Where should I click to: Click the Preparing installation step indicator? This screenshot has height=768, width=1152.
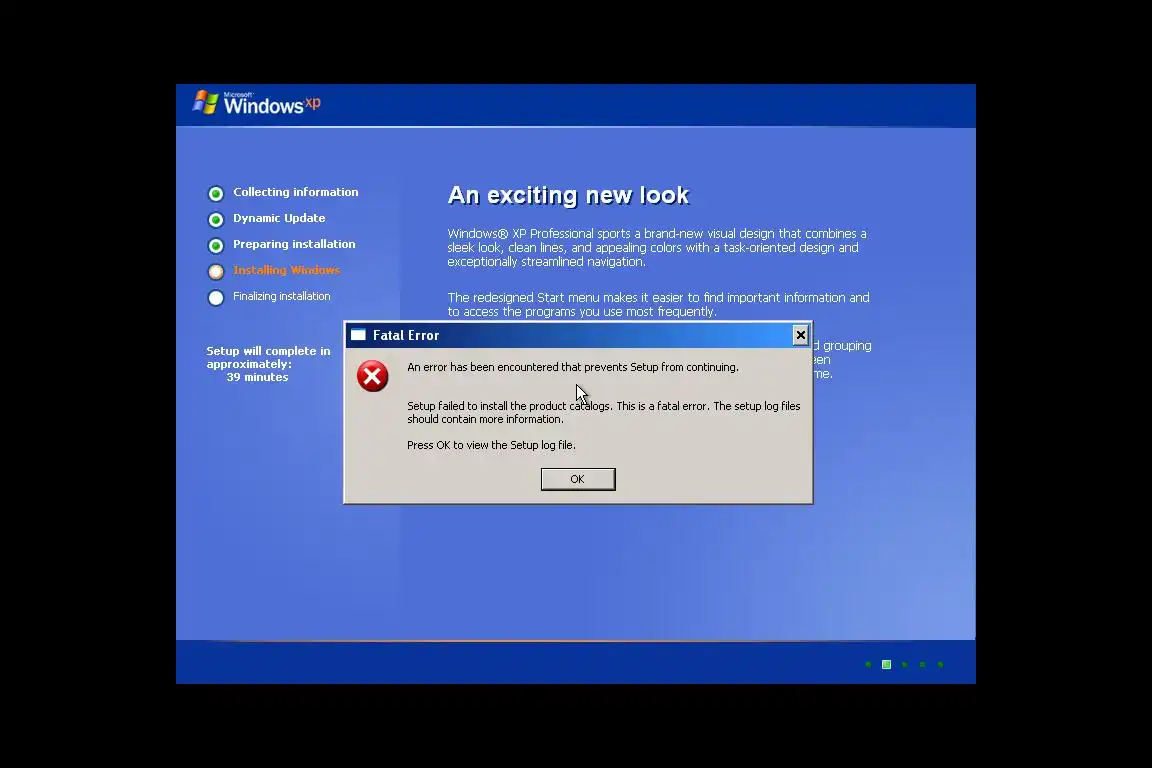pyautogui.click(x=216, y=245)
